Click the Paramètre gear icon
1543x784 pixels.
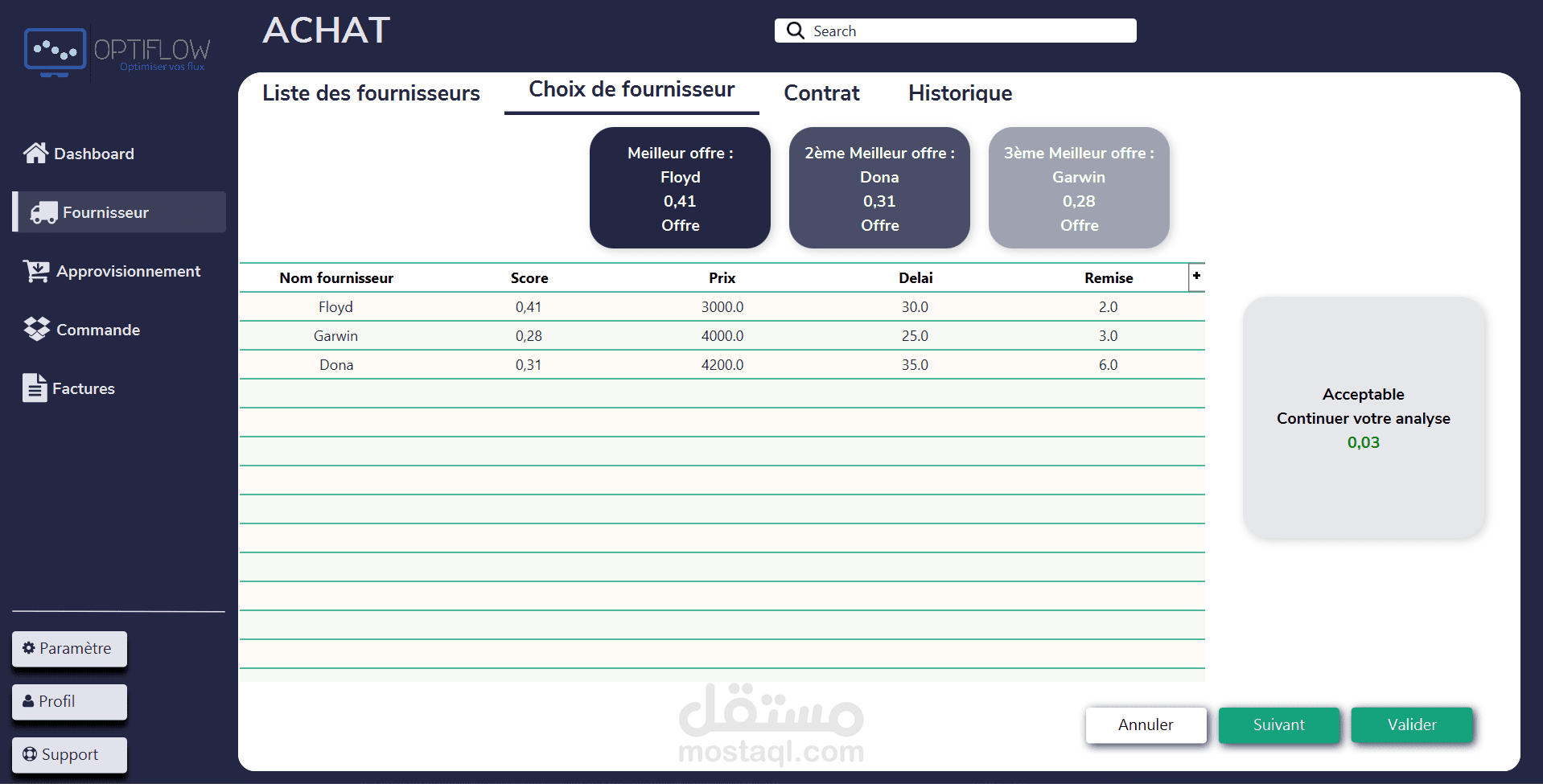pos(29,648)
